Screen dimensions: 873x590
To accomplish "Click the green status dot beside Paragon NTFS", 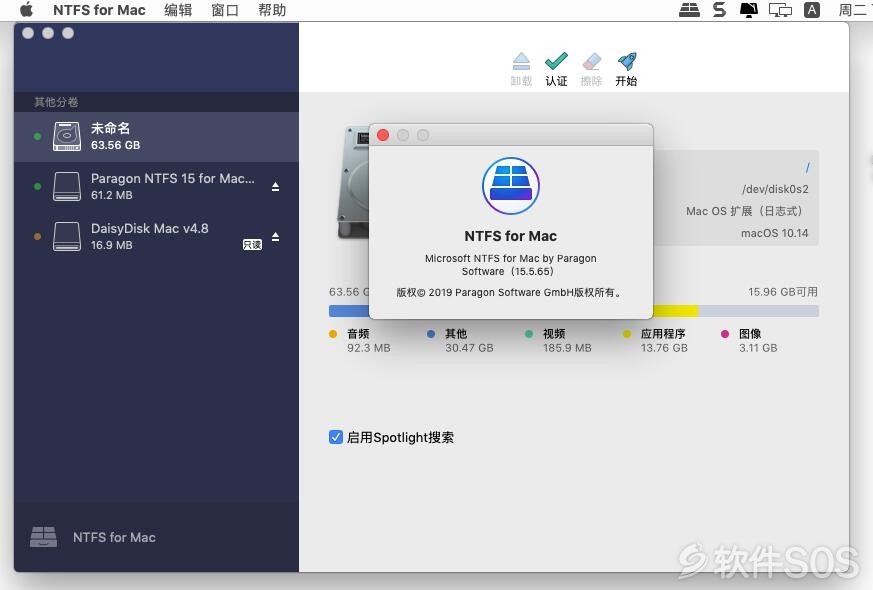I will [37, 186].
